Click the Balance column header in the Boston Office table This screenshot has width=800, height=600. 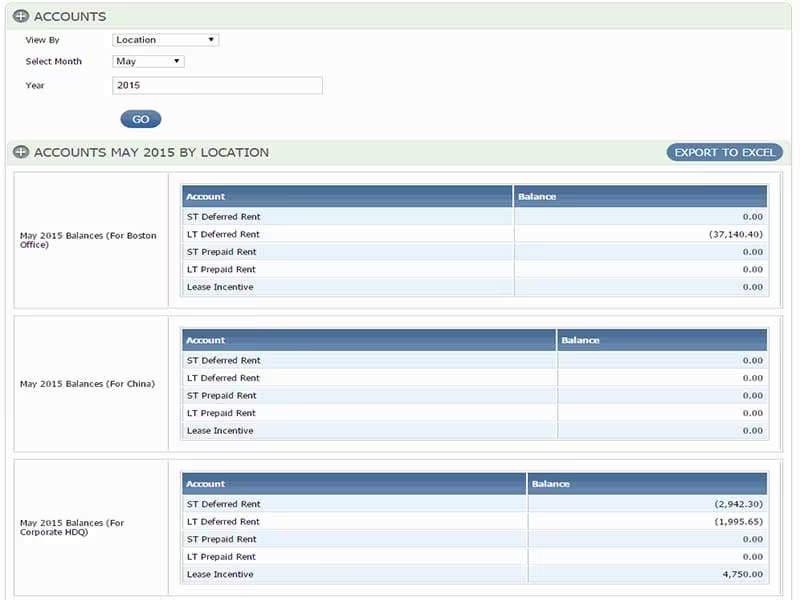pos(640,196)
